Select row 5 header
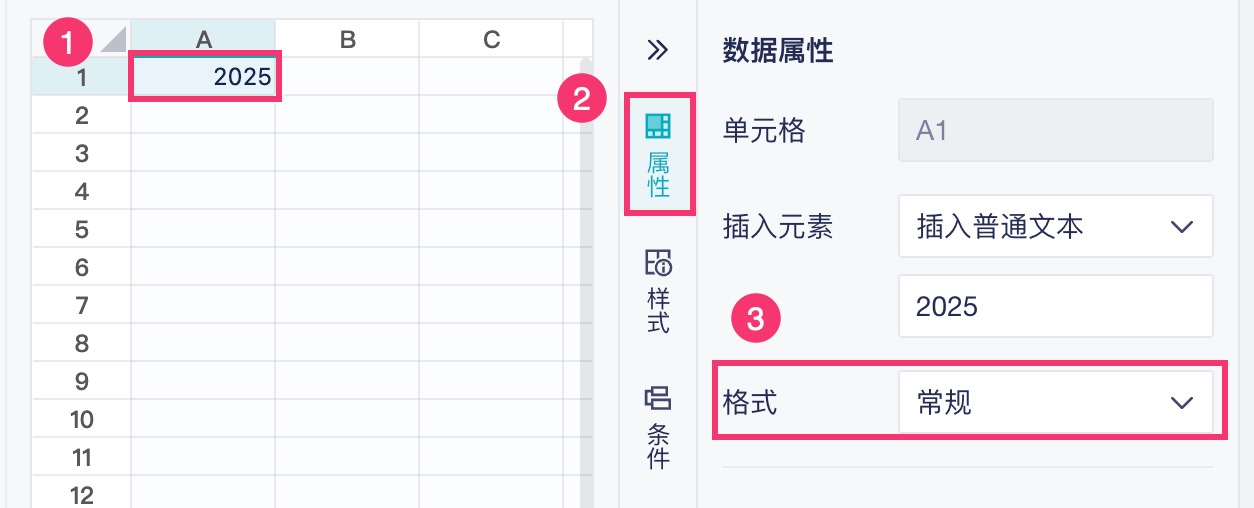Screen dimensions: 1254x508 coord(82,229)
